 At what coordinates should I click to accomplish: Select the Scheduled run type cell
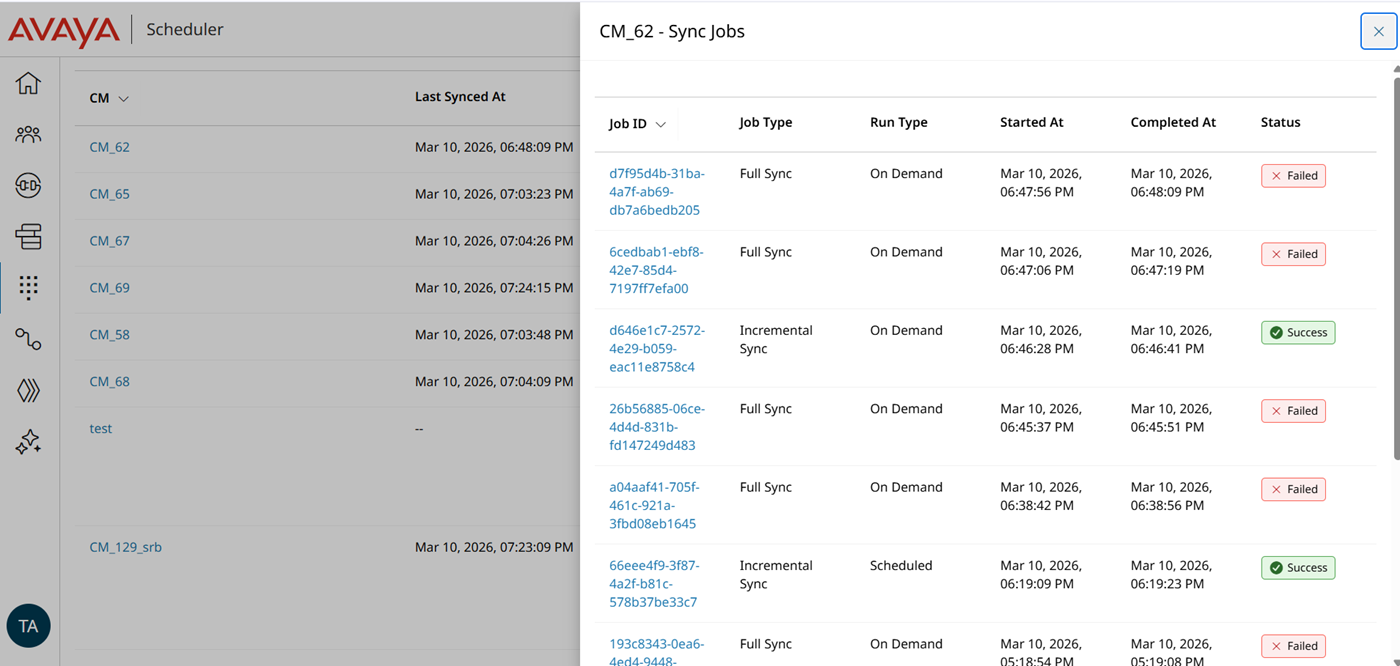tap(901, 566)
